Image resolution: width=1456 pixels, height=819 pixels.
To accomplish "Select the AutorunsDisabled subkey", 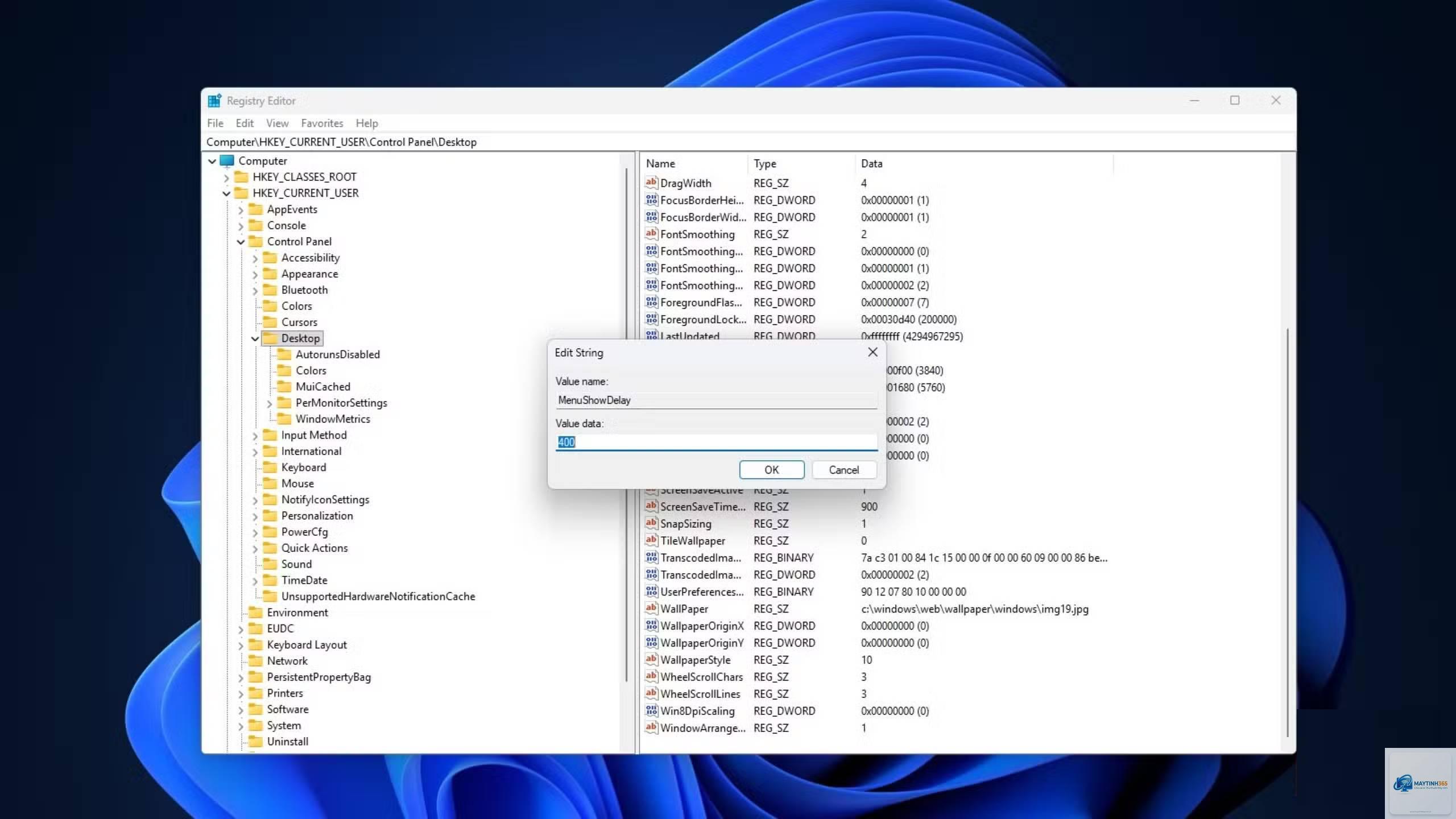I will coord(337,354).
